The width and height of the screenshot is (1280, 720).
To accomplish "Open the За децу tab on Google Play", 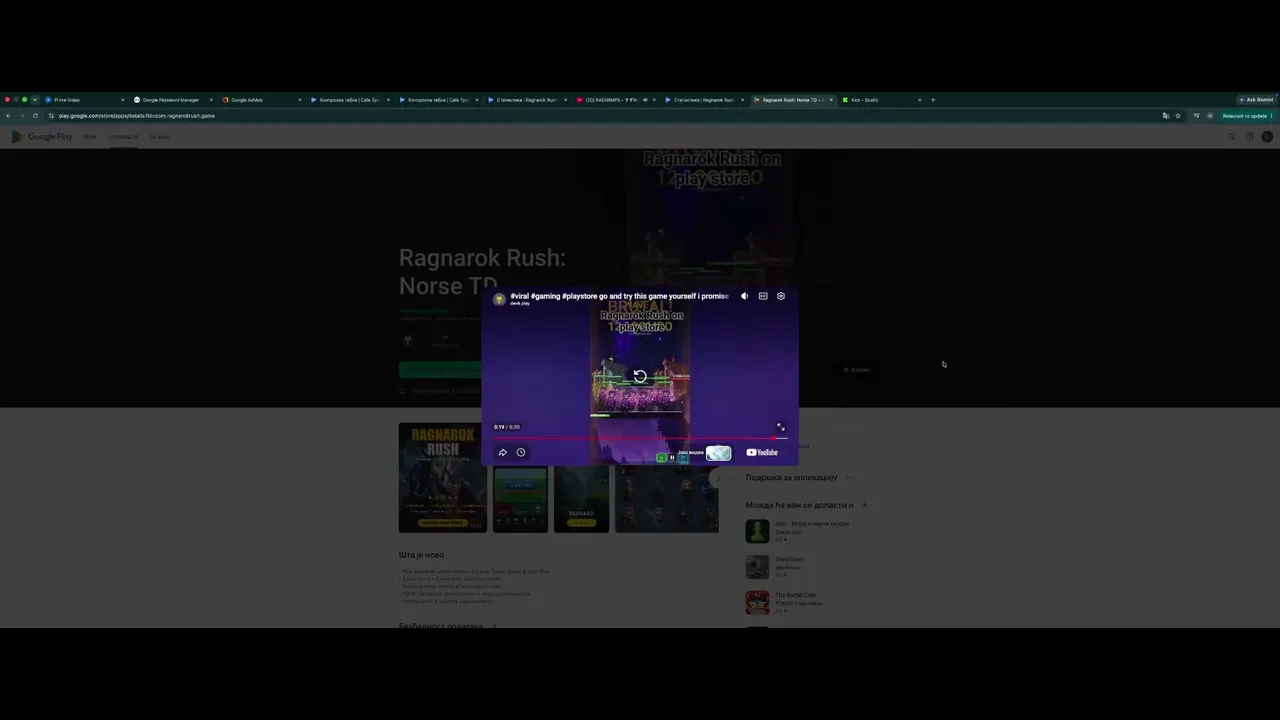I will [x=159, y=137].
